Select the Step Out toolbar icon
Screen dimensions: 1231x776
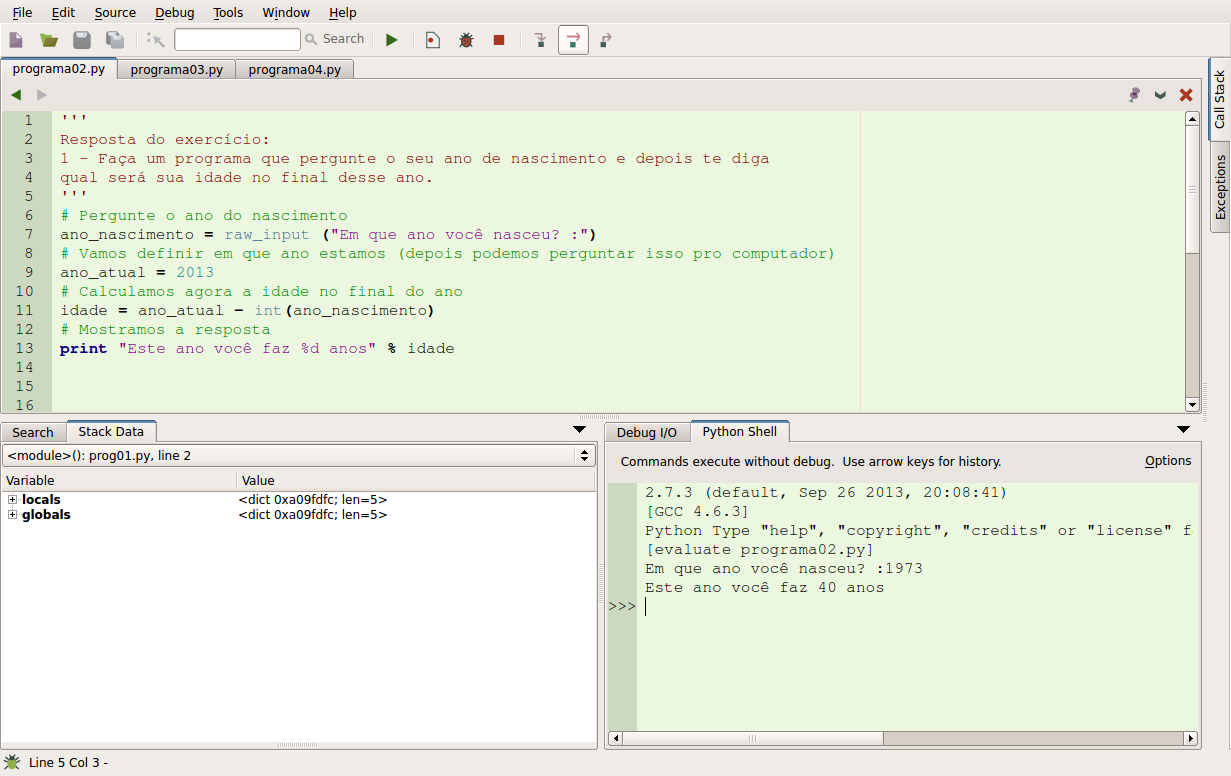tap(604, 39)
